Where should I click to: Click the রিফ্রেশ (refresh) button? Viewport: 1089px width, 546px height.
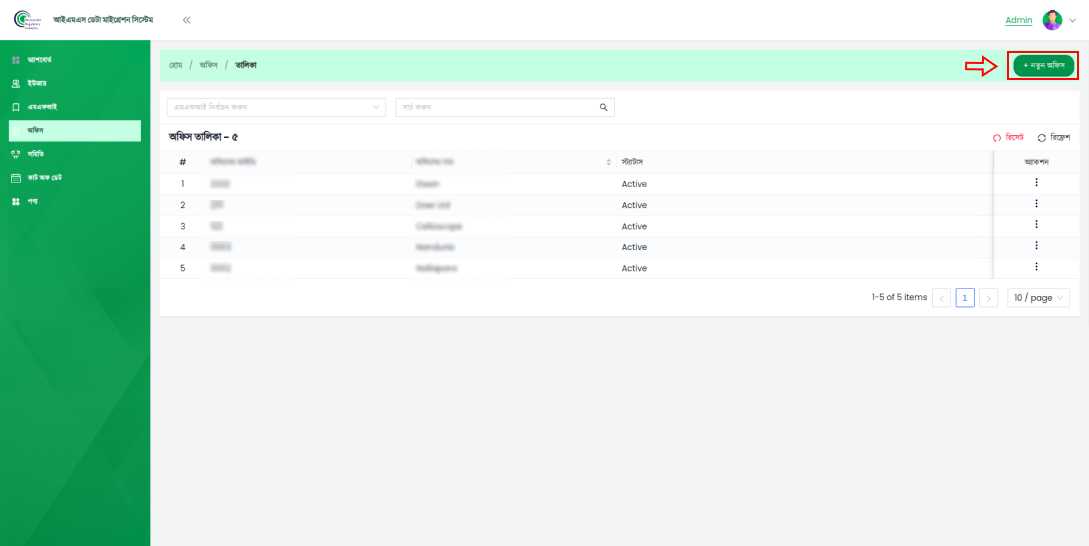[1054, 137]
